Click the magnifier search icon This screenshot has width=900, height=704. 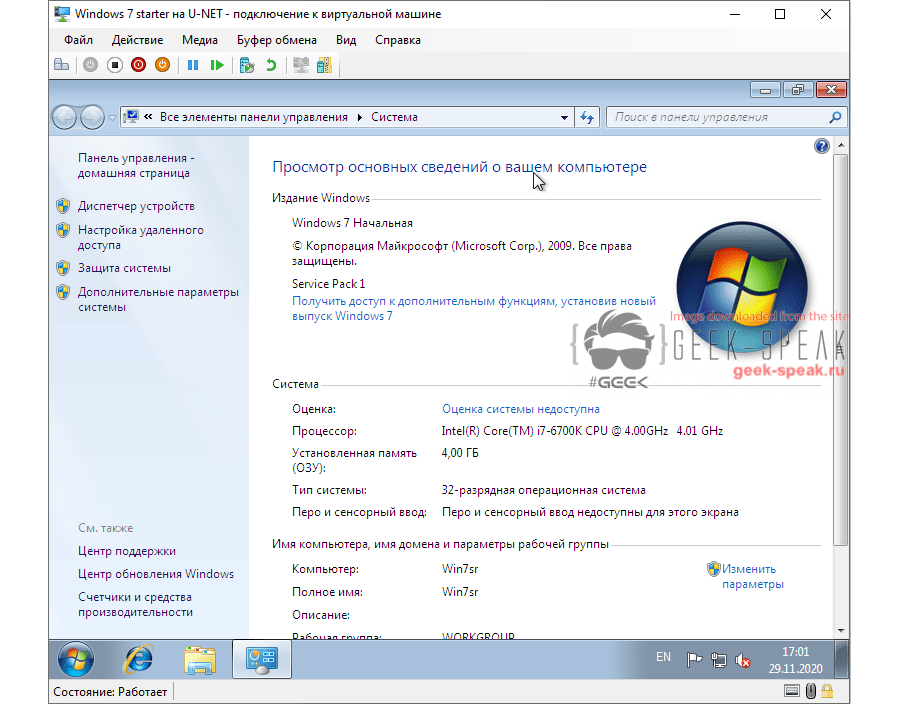(x=836, y=118)
